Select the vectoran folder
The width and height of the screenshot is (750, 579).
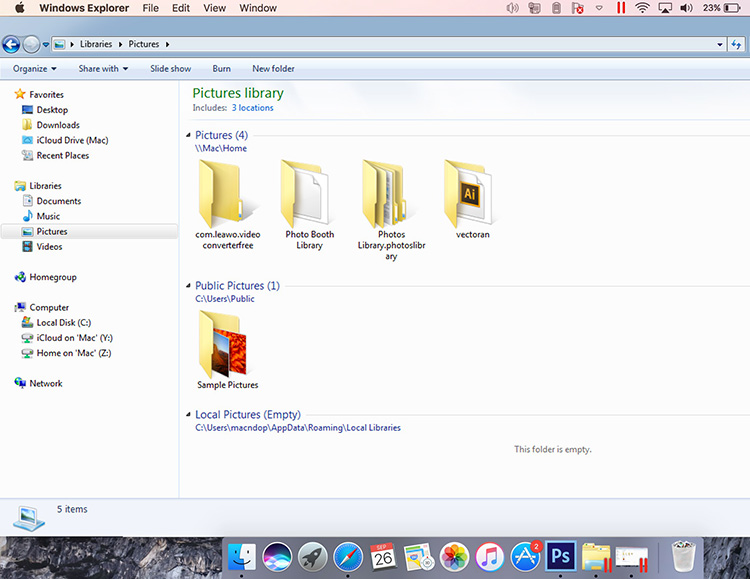[473, 200]
